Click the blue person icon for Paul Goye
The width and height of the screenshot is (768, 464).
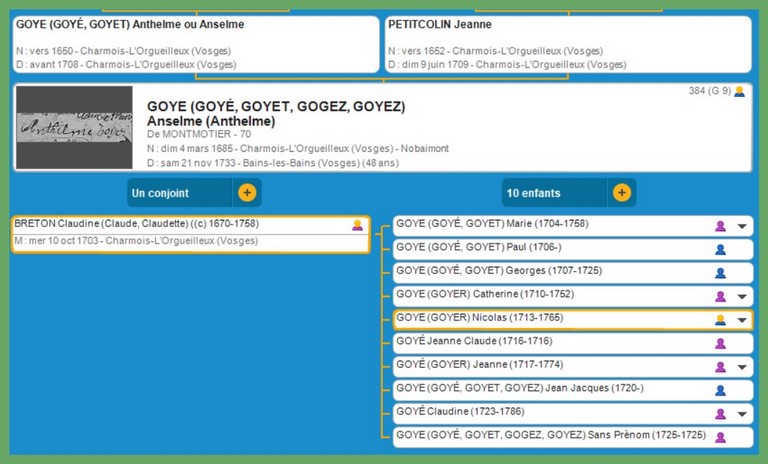[x=720, y=250]
